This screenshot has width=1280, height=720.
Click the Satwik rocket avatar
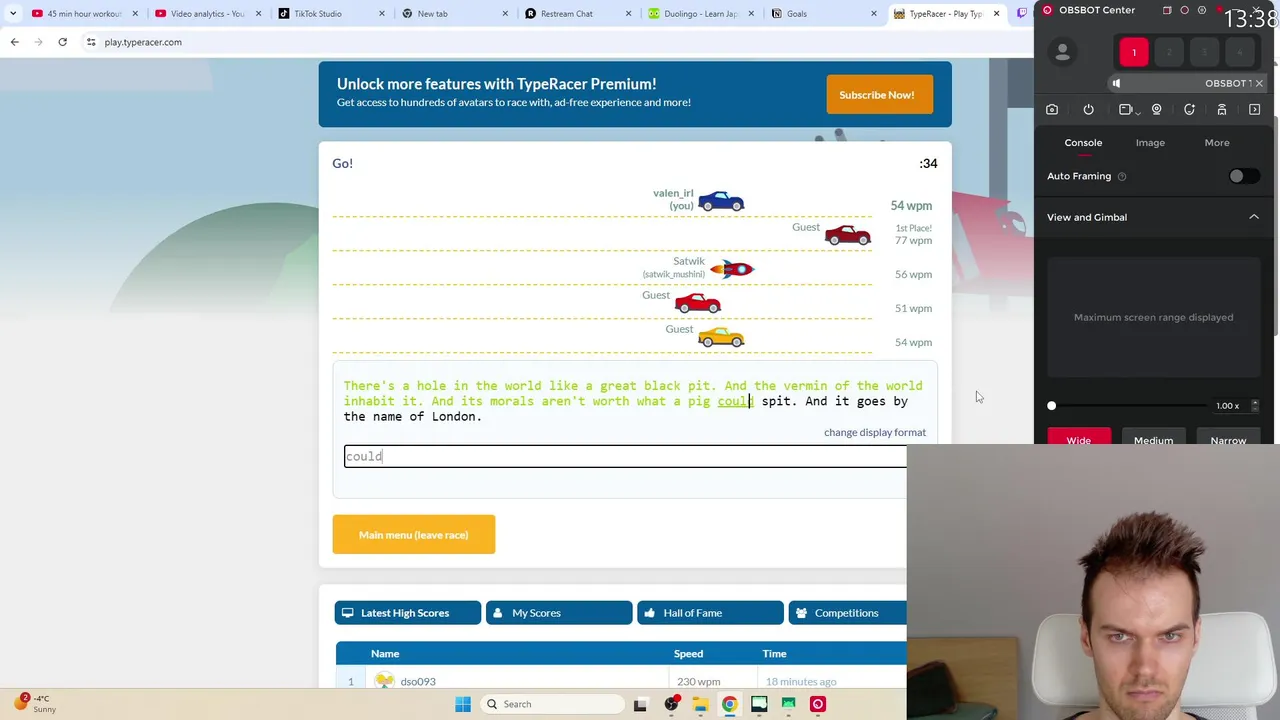732,269
